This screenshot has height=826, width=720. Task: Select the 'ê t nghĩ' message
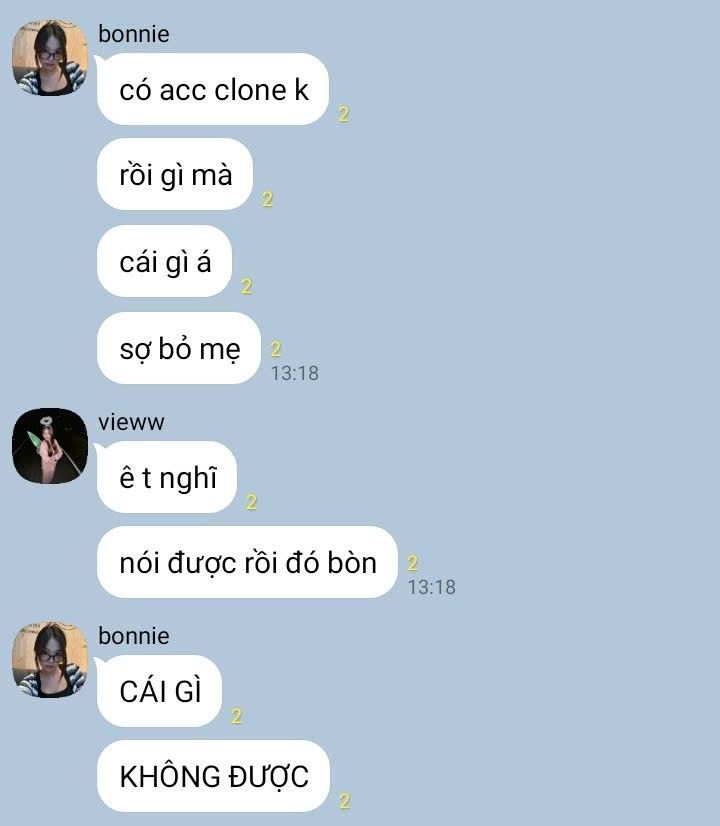tap(167, 477)
